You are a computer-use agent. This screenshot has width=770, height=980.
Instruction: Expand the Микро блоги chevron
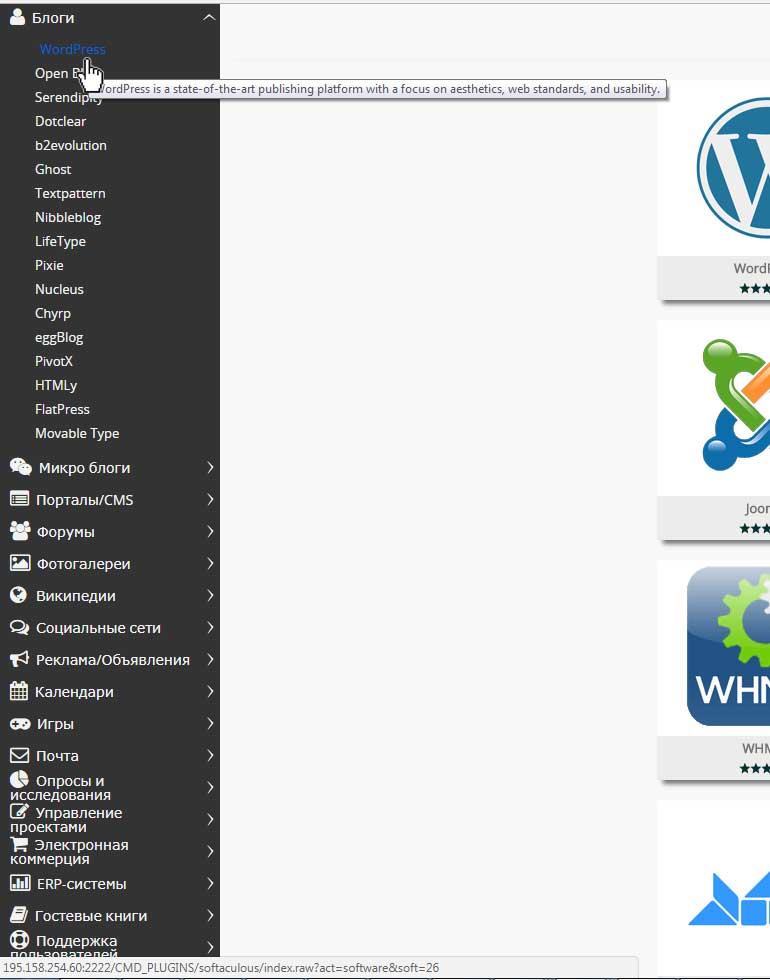(x=210, y=468)
